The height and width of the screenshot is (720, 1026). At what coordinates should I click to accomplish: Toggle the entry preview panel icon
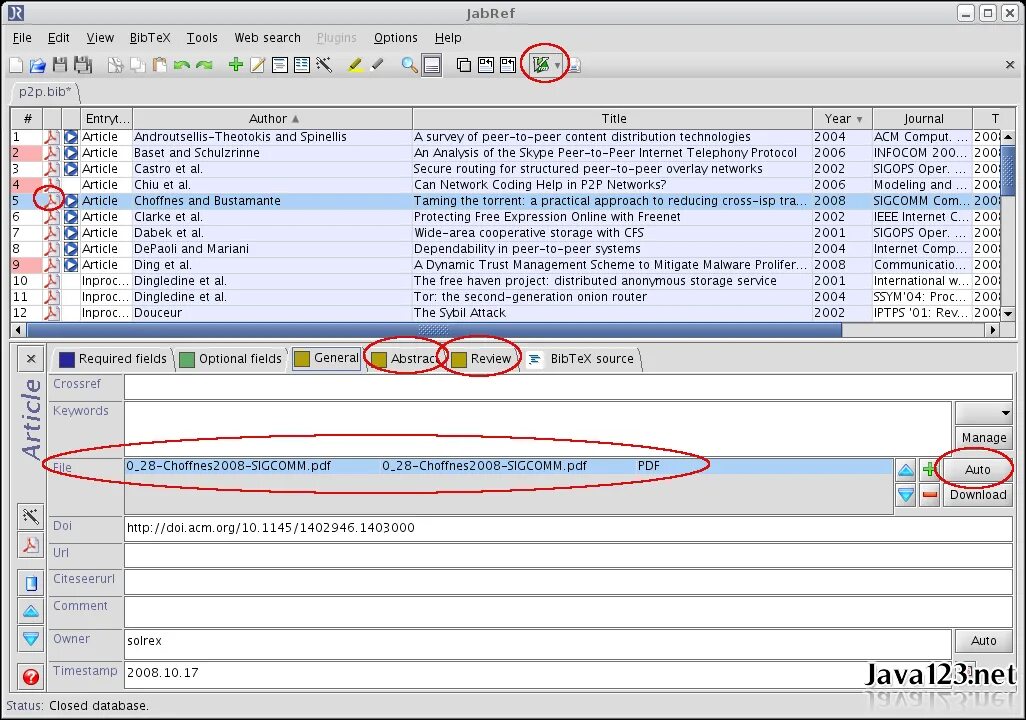tap(431, 65)
